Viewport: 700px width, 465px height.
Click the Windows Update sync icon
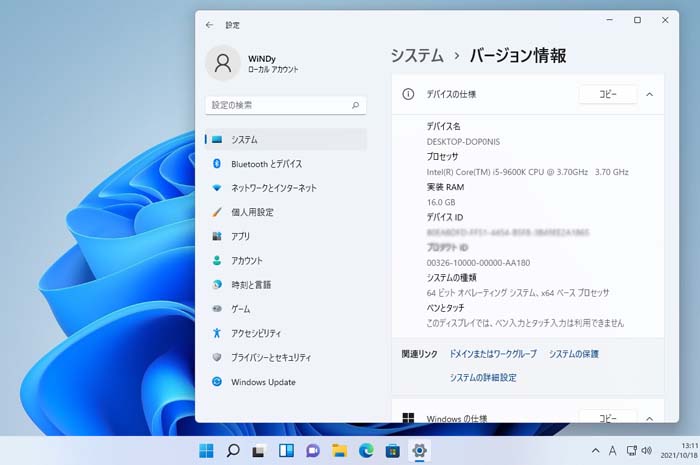point(217,382)
